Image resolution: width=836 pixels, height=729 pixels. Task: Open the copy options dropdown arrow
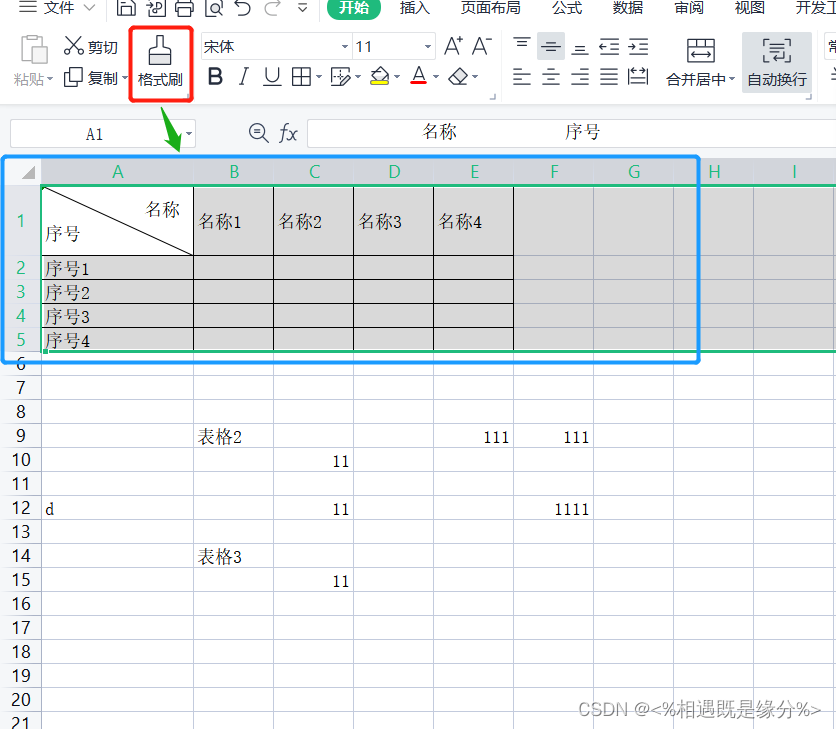125,78
